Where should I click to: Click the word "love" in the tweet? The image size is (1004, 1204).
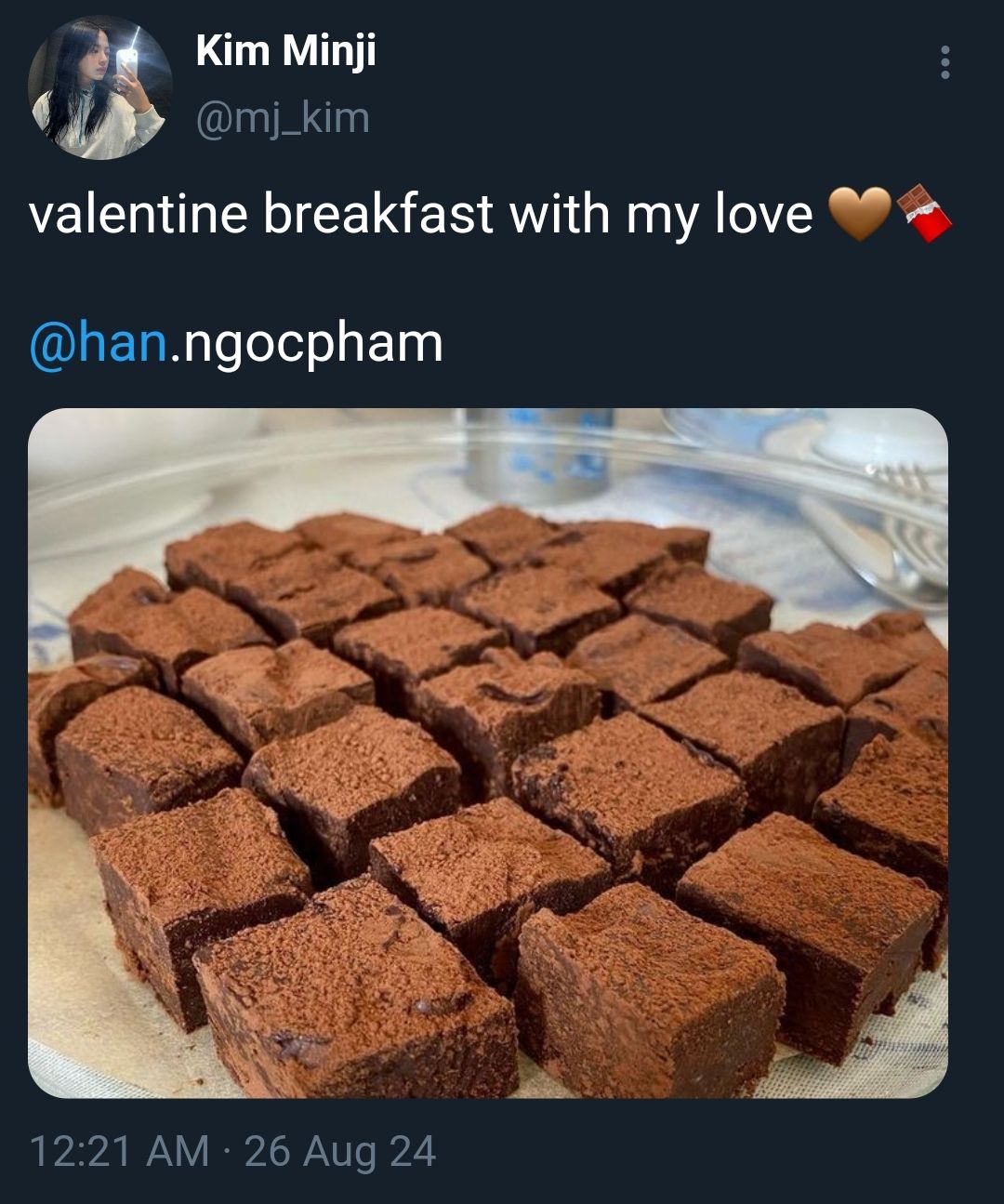(x=763, y=214)
